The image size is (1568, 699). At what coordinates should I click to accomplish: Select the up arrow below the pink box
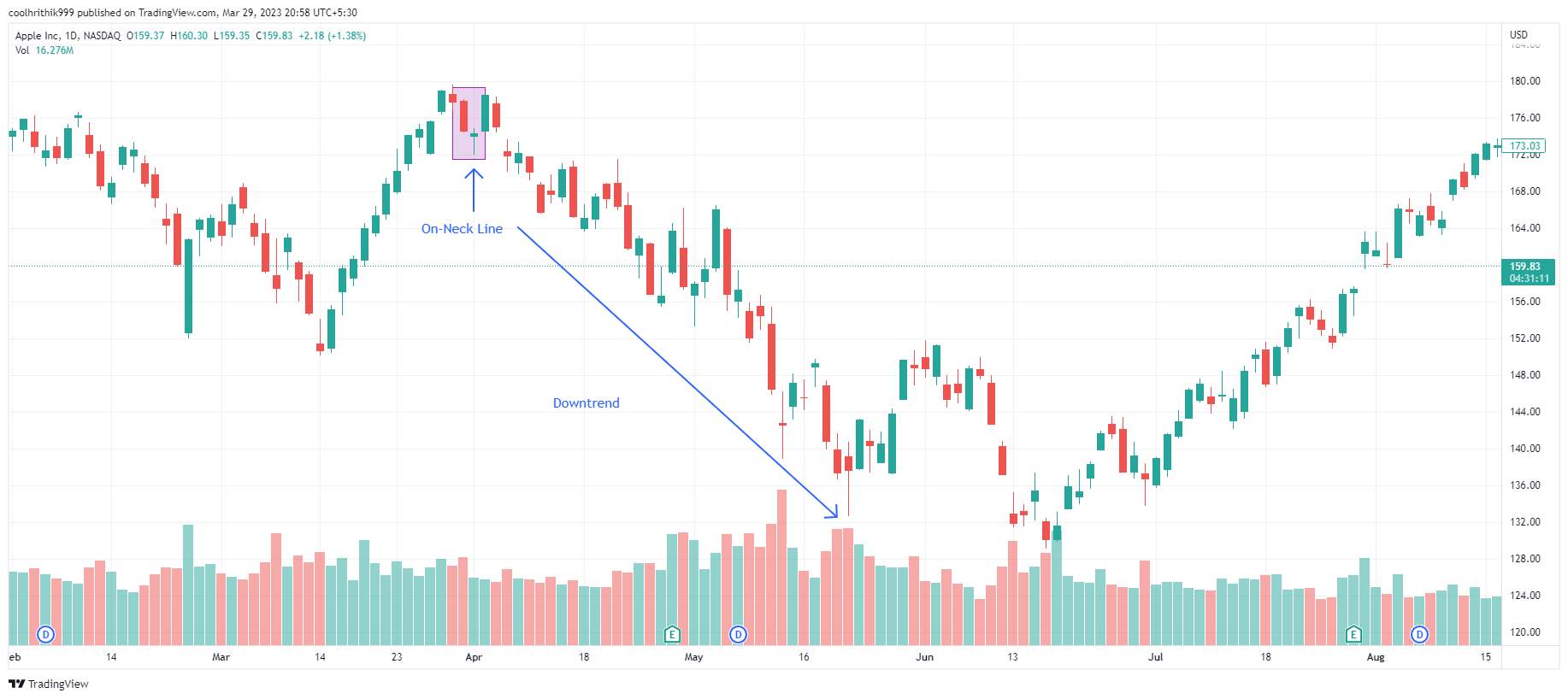click(474, 190)
